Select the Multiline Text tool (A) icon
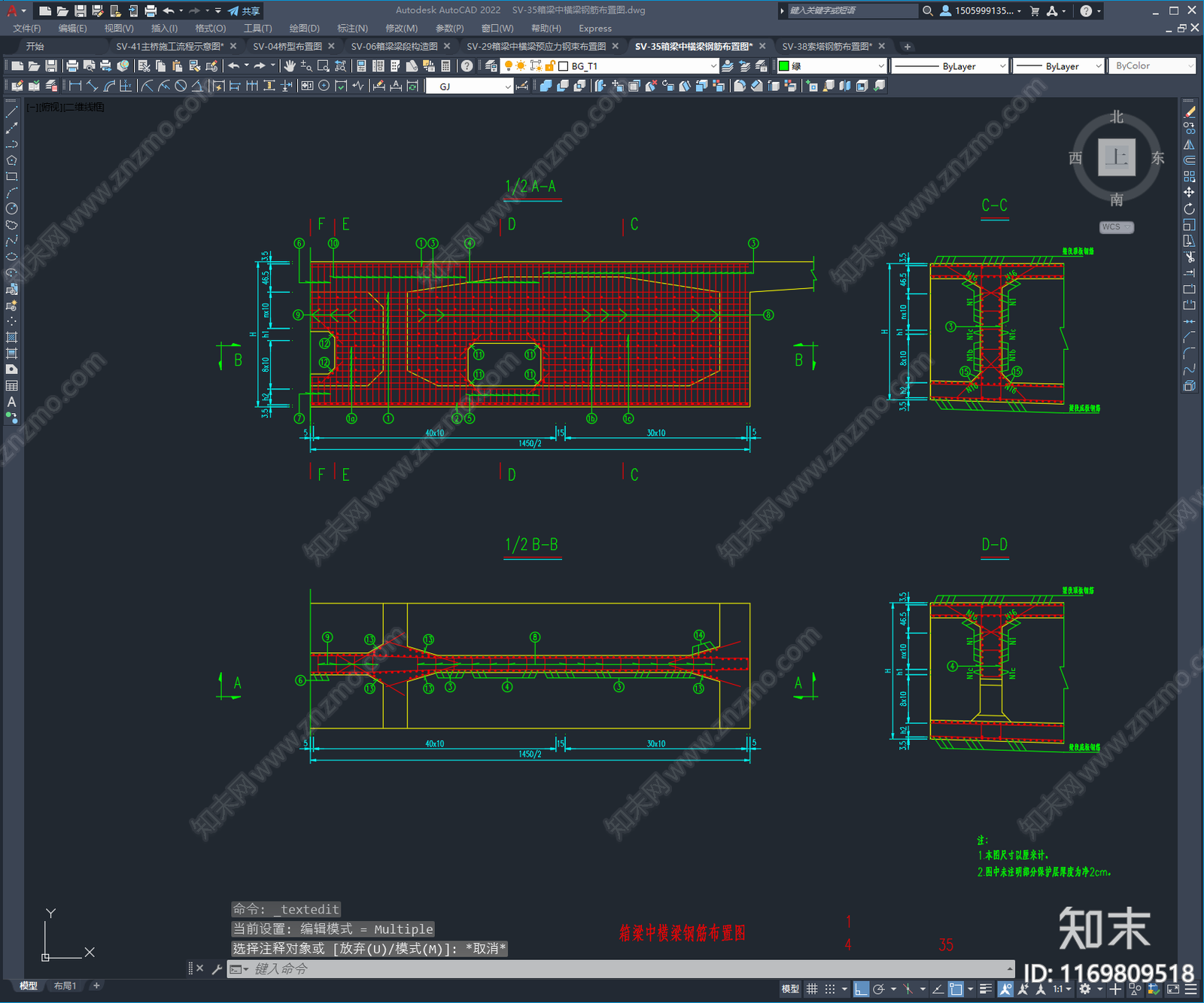This screenshot has height=1003, width=1204. pyautogui.click(x=11, y=402)
